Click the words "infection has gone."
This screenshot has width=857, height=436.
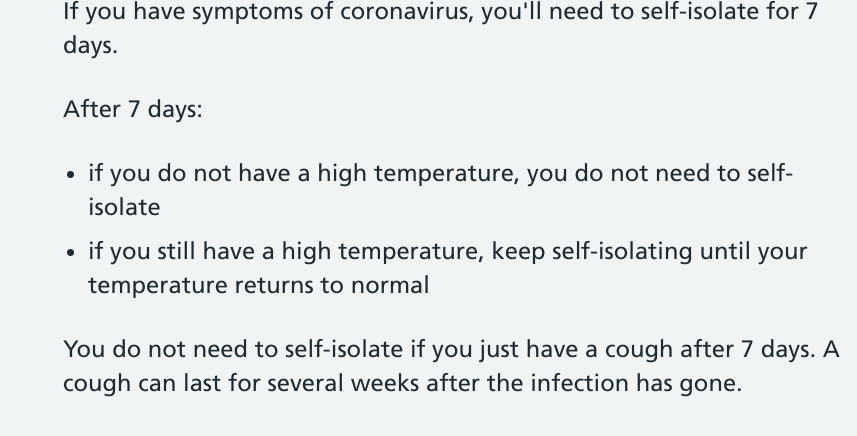(x=636, y=383)
